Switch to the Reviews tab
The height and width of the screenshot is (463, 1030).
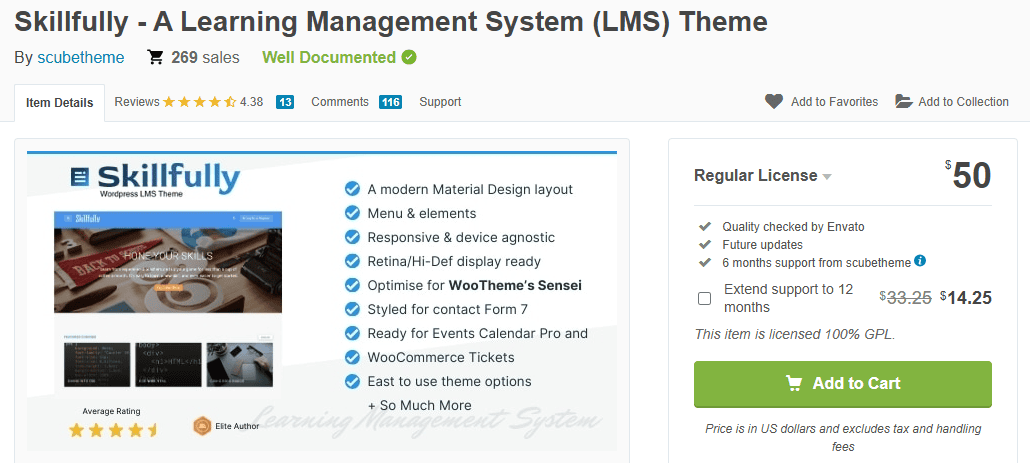pyautogui.click(x=137, y=102)
